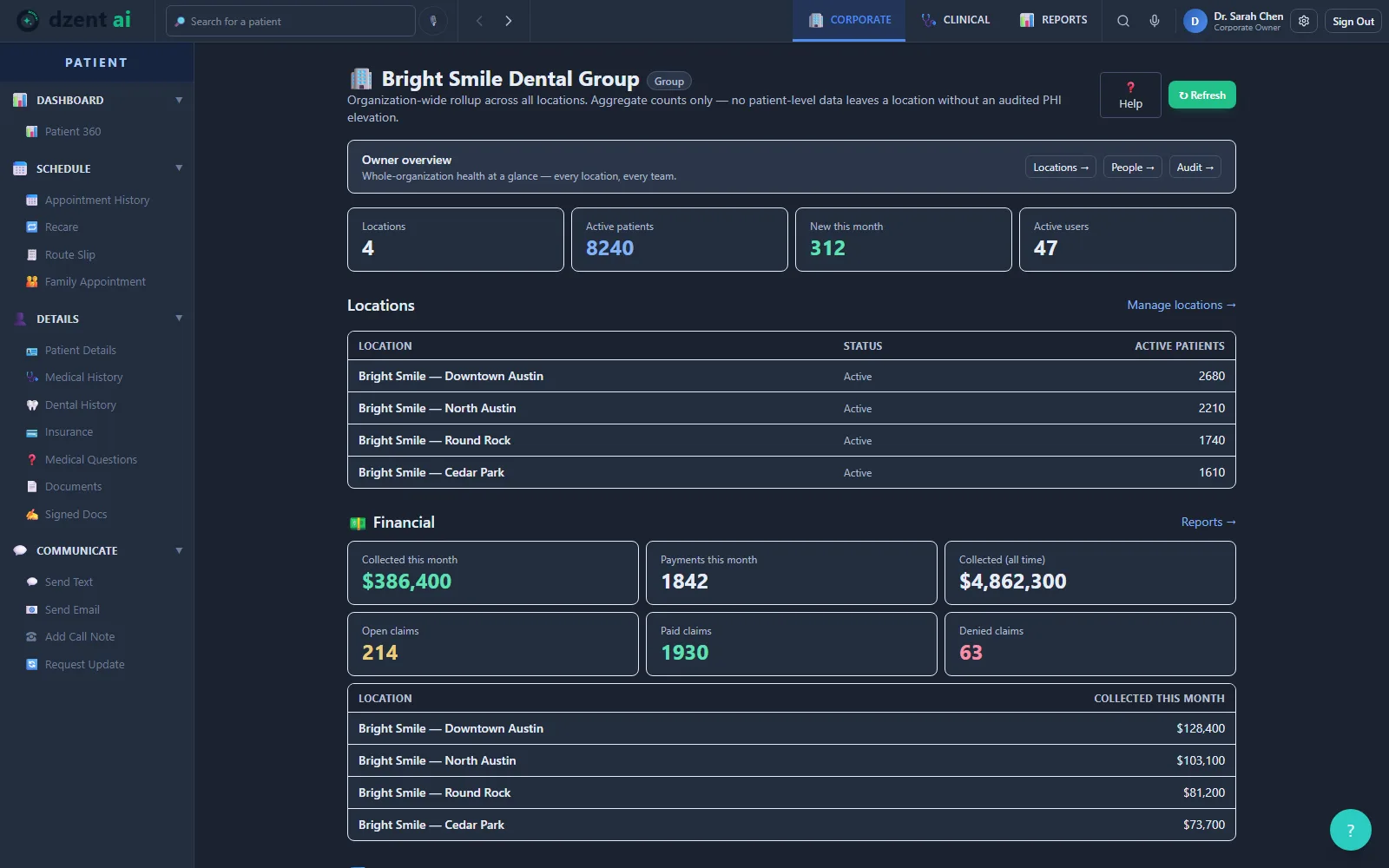This screenshot has width=1389, height=868.
Task: Select North Austin row in Locations table
Action: [792, 408]
